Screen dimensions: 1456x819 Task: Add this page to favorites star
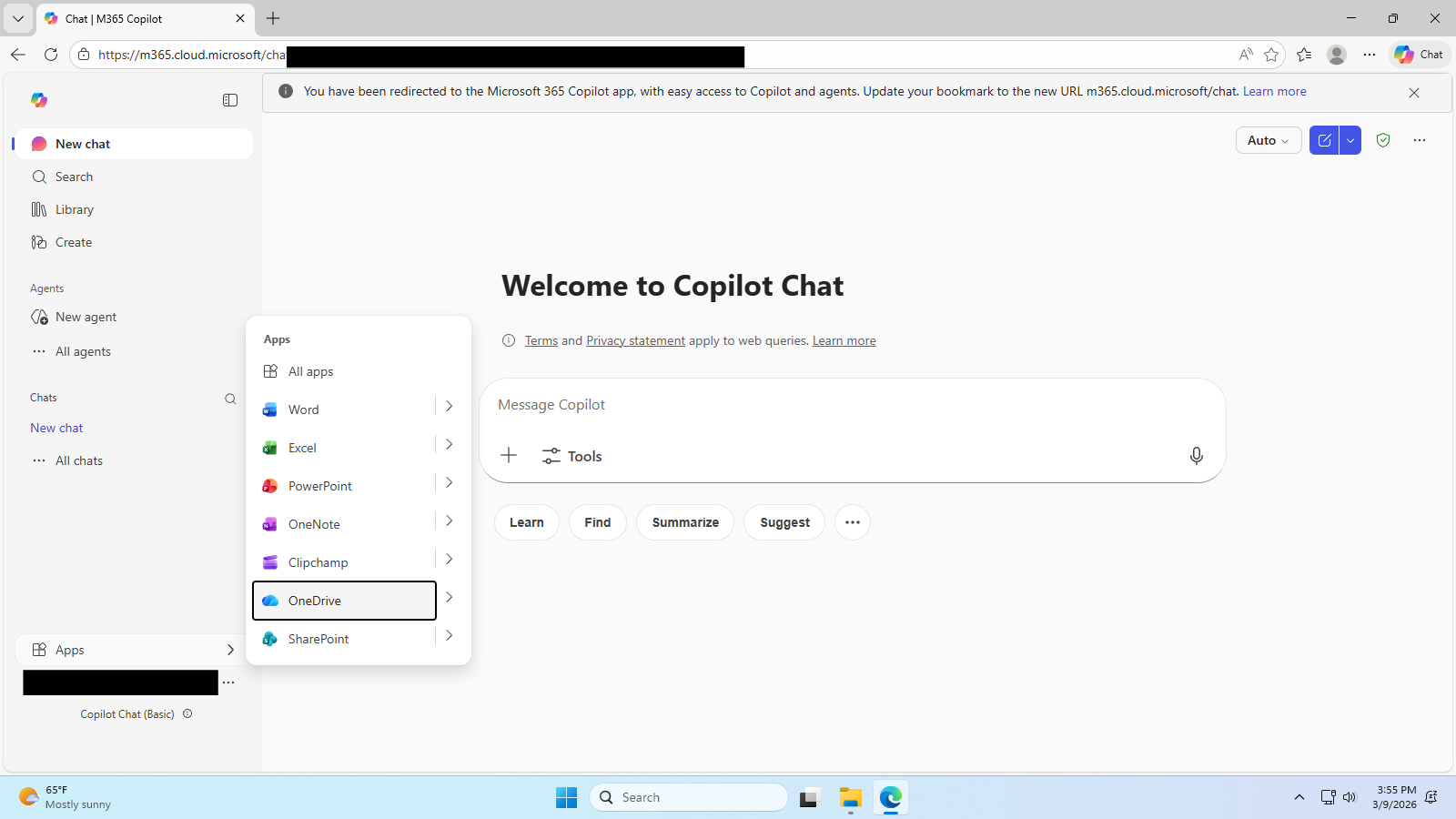point(1271,55)
